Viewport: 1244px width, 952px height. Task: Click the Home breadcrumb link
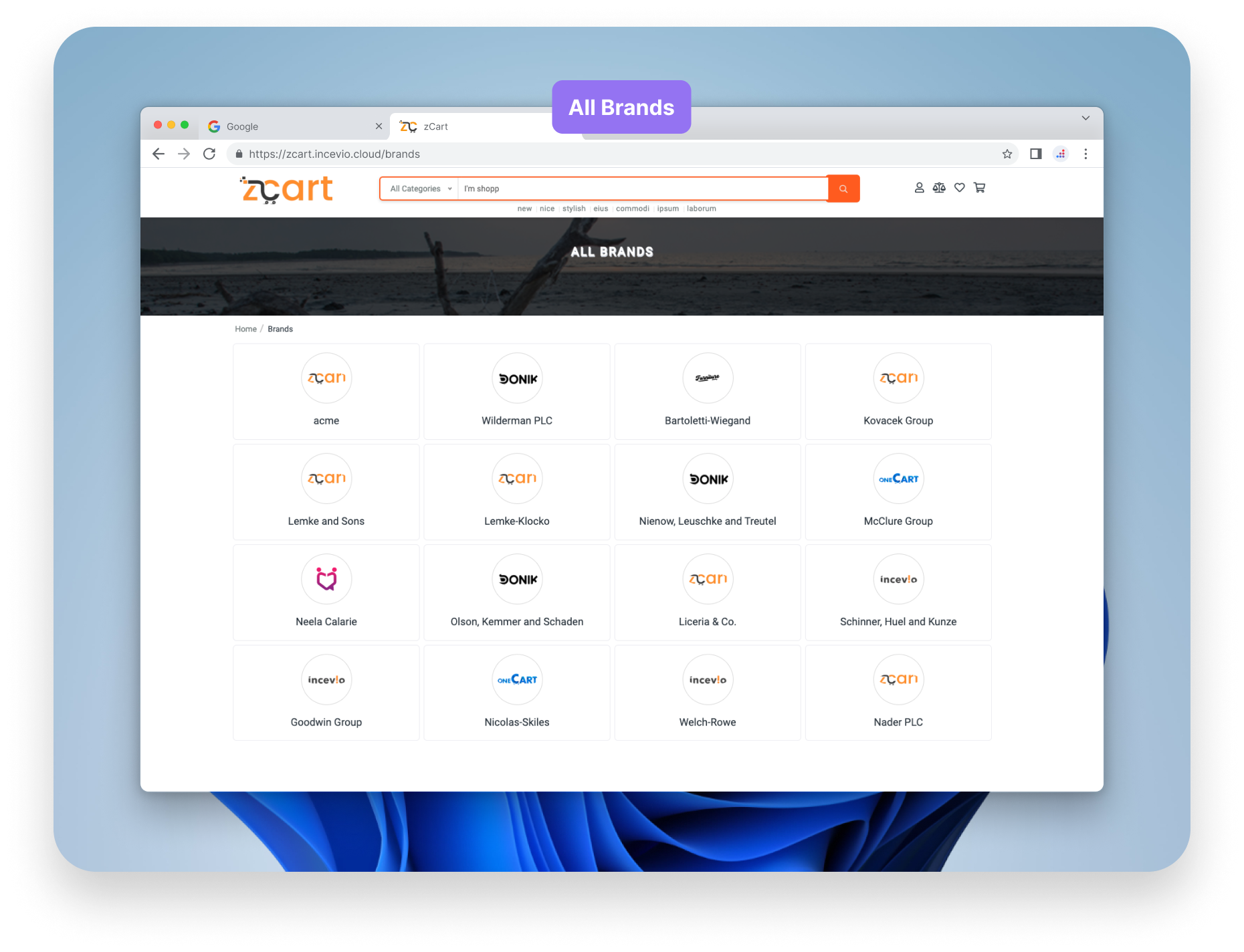coord(245,329)
